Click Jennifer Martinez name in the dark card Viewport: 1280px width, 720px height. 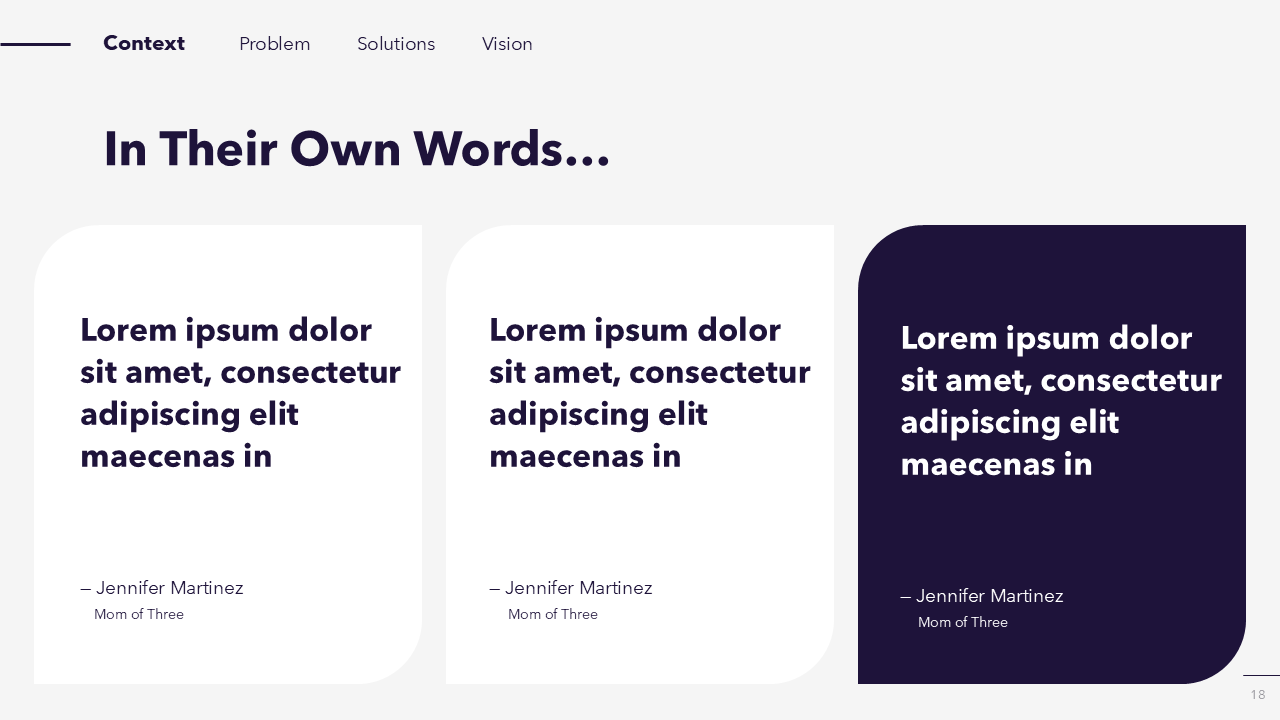click(982, 596)
